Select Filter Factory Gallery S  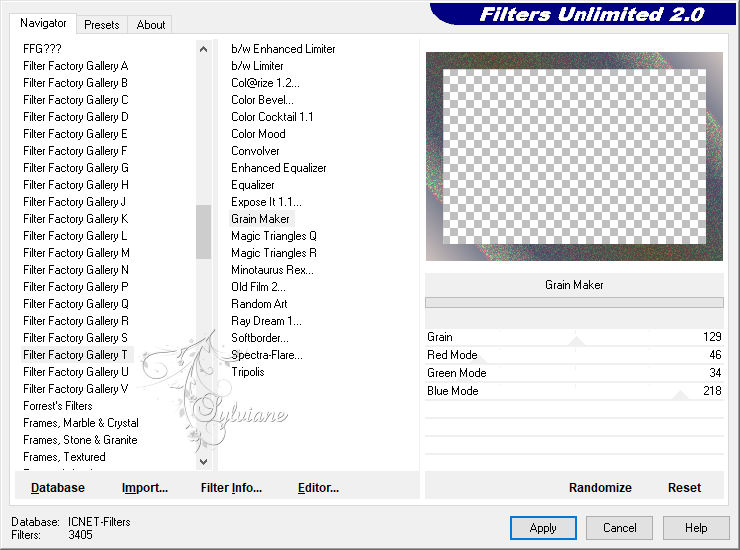pyautogui.click(x=75, y=338)
